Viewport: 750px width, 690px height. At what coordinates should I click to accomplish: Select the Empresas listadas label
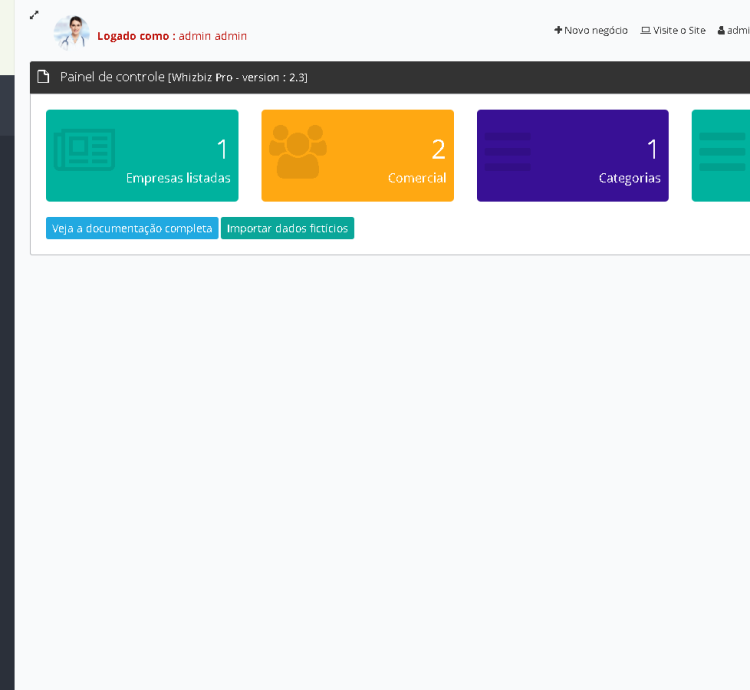tap(178, 178)
